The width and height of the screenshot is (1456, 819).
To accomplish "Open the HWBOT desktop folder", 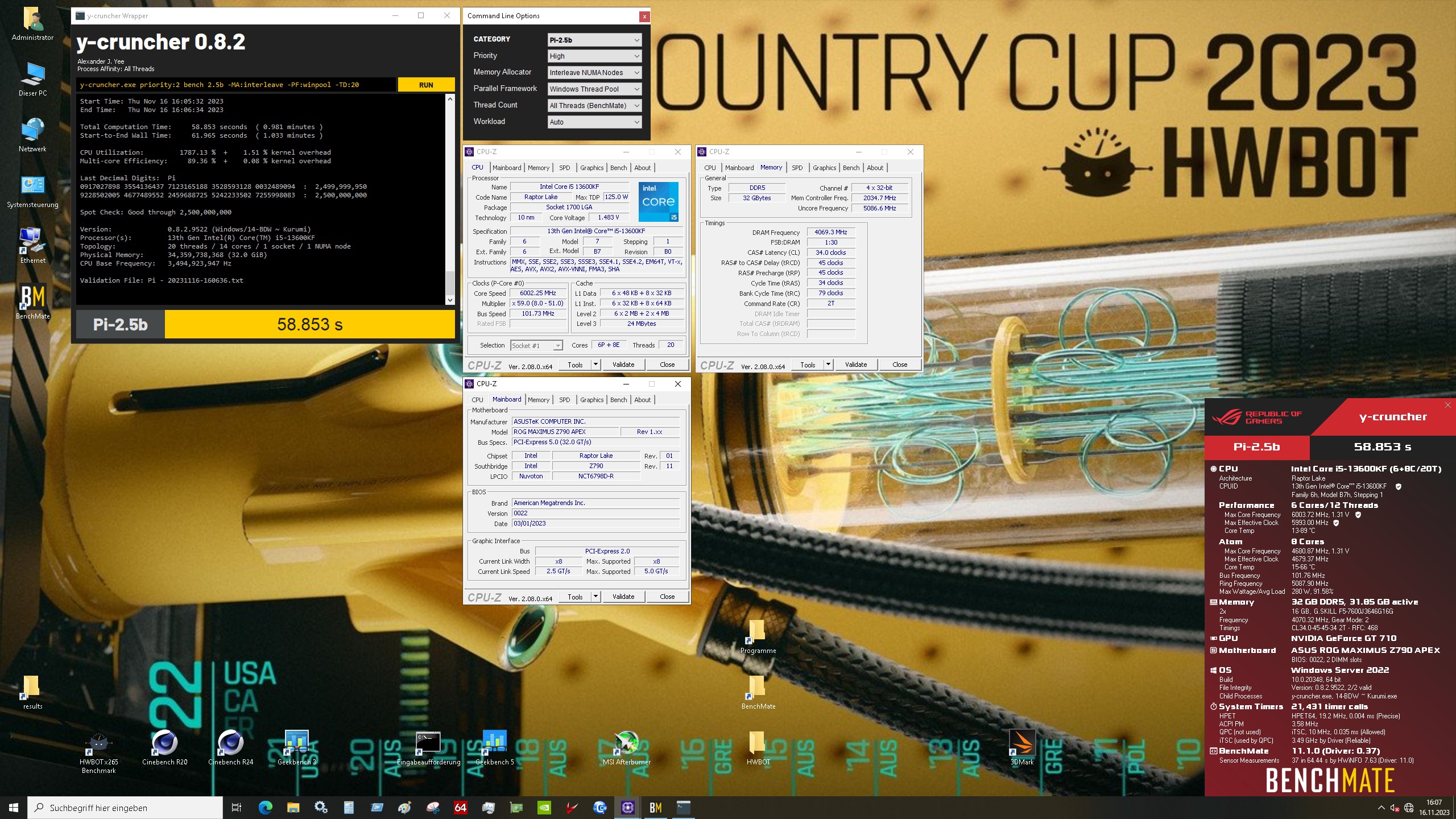I will [x=758, y=748].
